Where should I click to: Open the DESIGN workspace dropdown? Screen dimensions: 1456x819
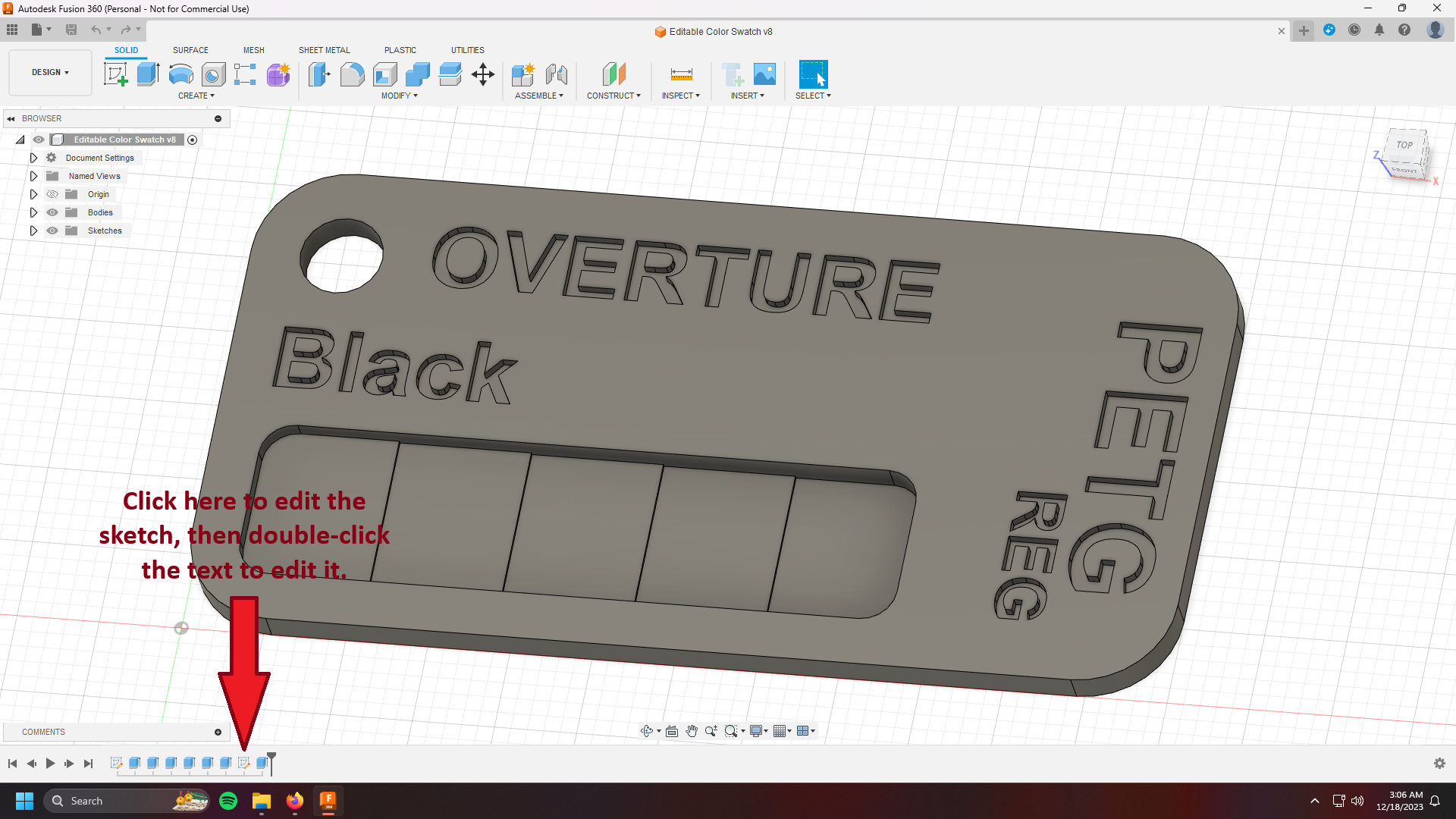click(50, 72)
